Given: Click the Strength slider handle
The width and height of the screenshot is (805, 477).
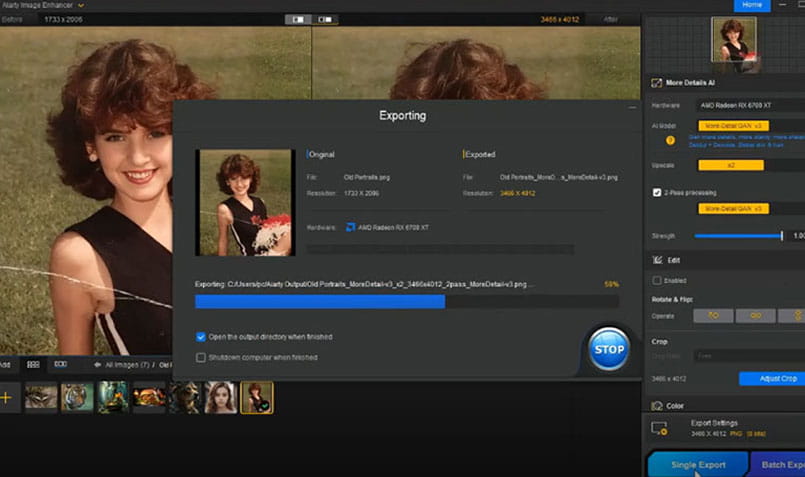Looking at the screenshot, I should (x=781, y=236).
